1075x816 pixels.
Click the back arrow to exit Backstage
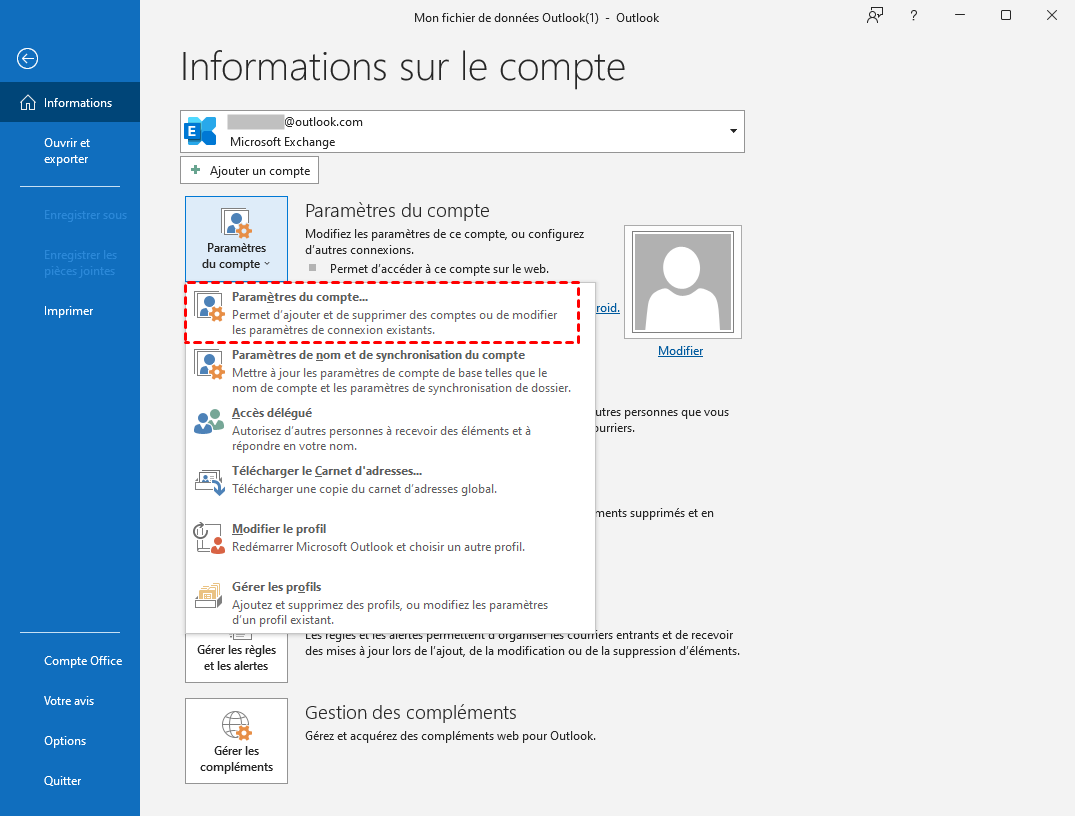click(x=27, y=58)
